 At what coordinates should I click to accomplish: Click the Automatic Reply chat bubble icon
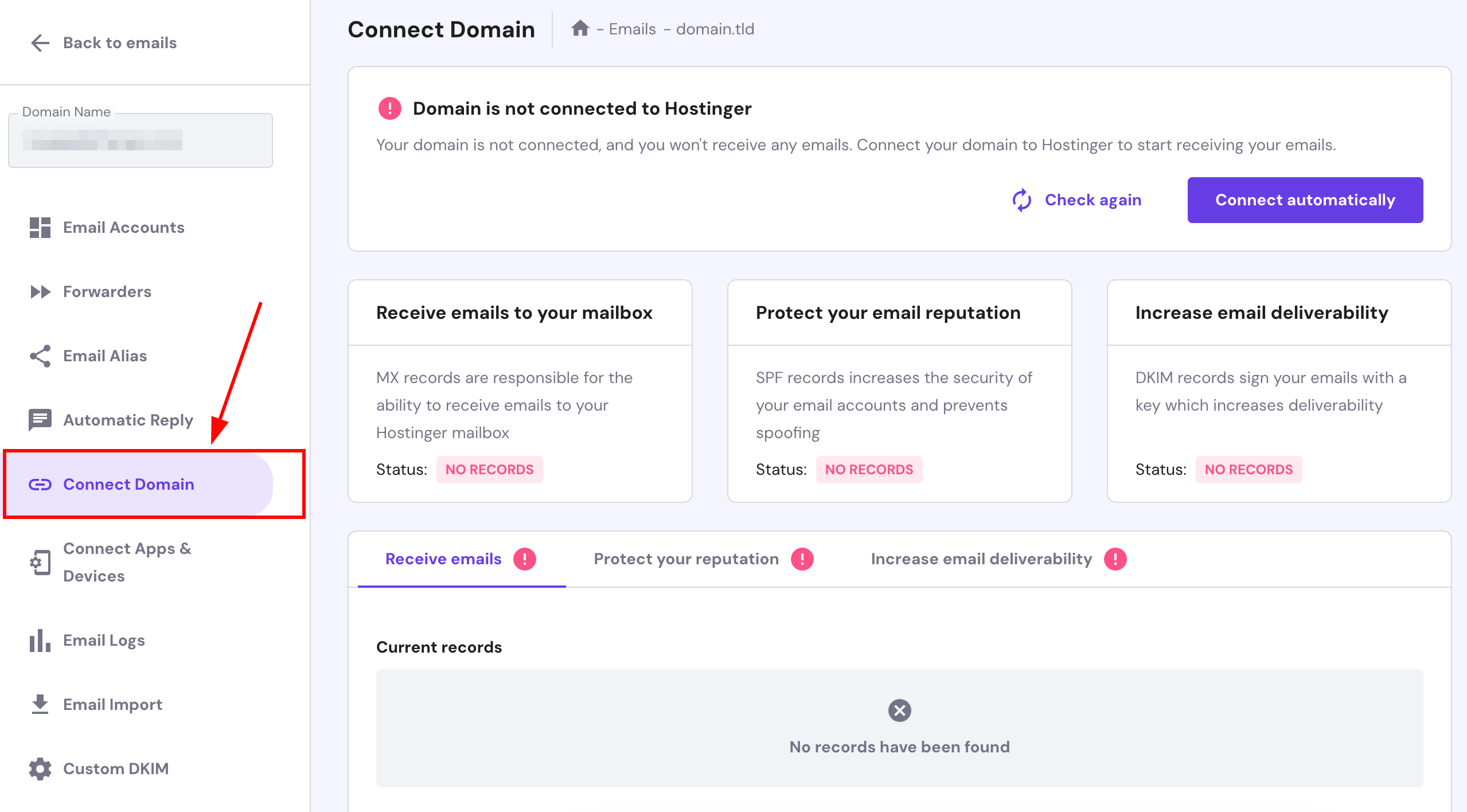tap(39, 420)
